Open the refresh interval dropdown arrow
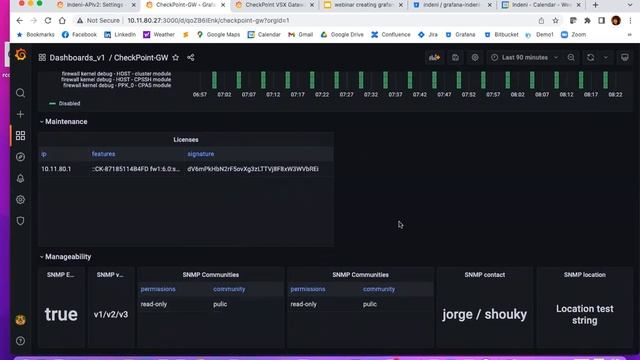Viewport: 640px width, 360px height. tap(606, 58)
